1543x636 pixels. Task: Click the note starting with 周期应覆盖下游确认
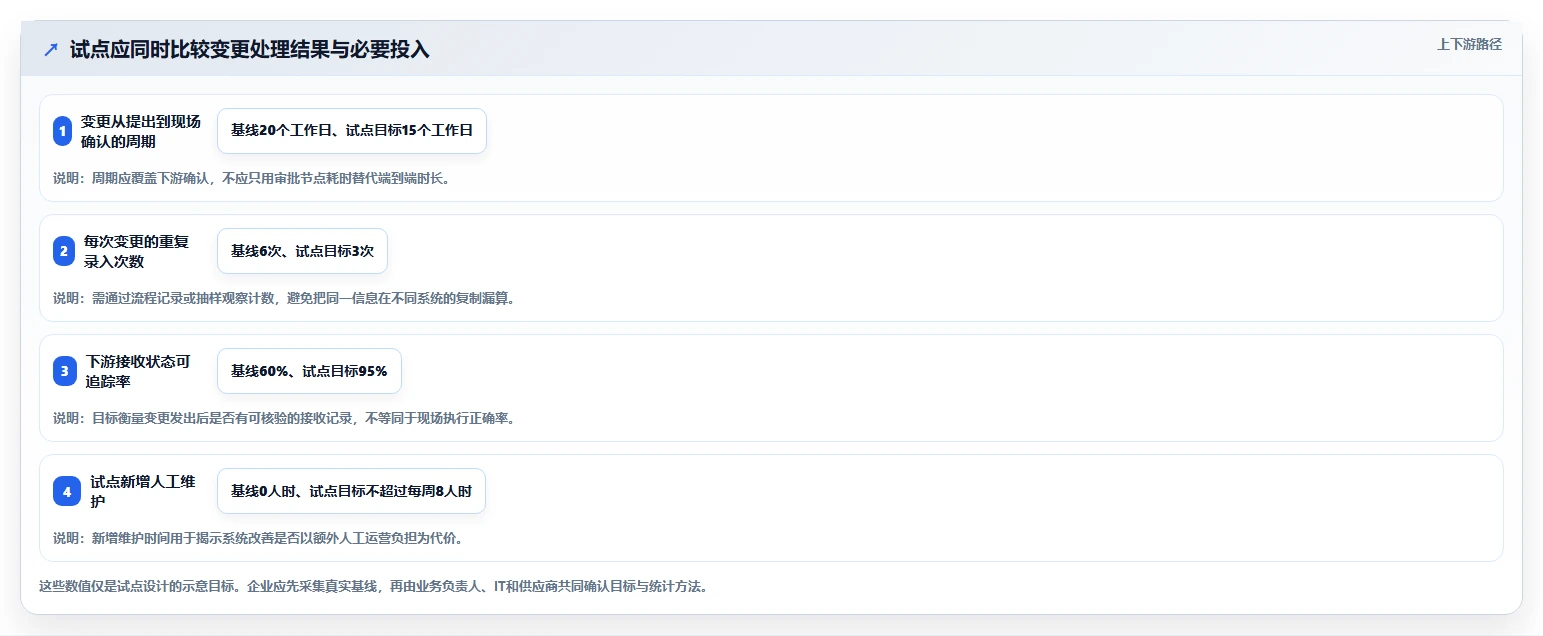(251, 179)
